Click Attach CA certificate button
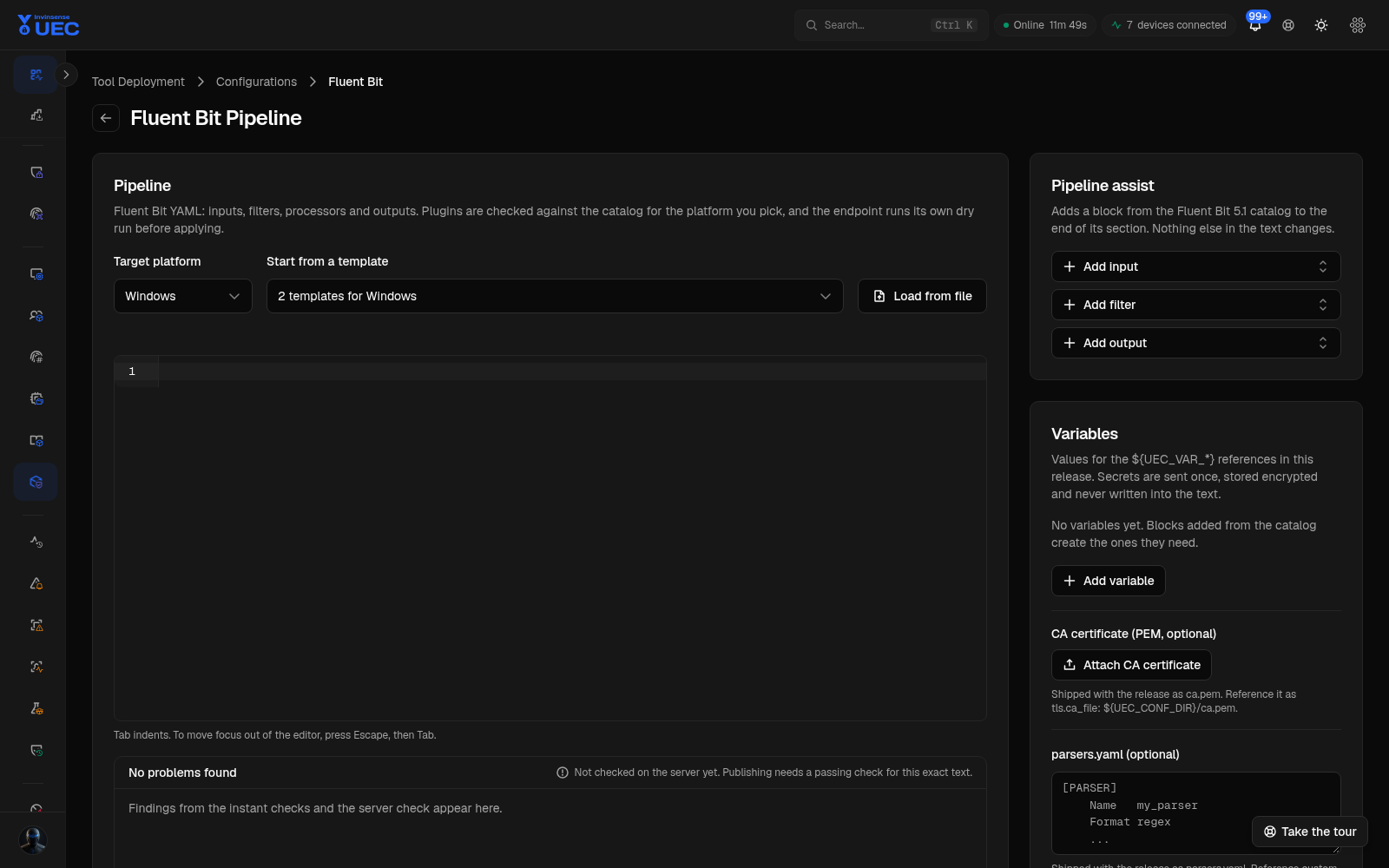 point(1131,665)
